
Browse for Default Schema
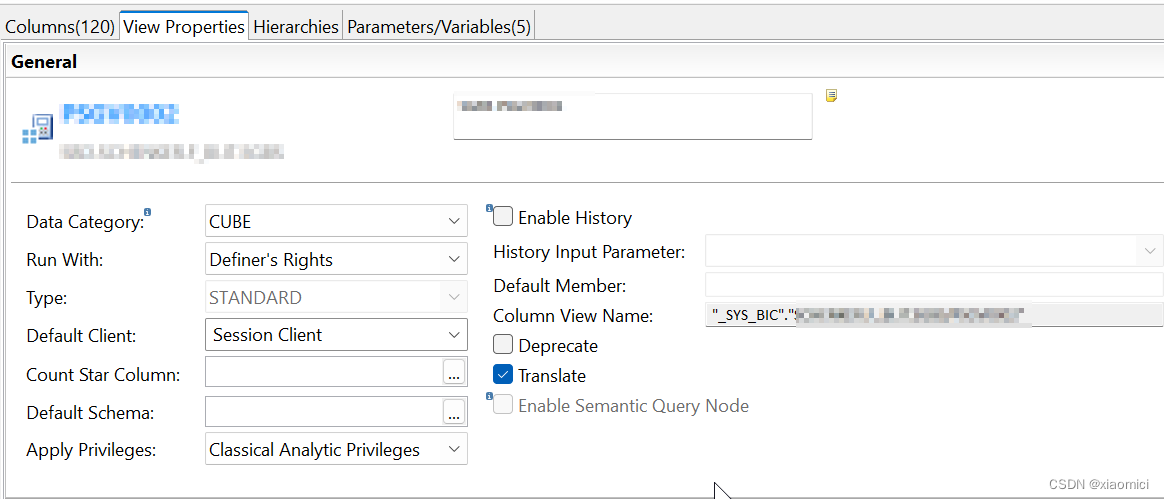[454, 412]
